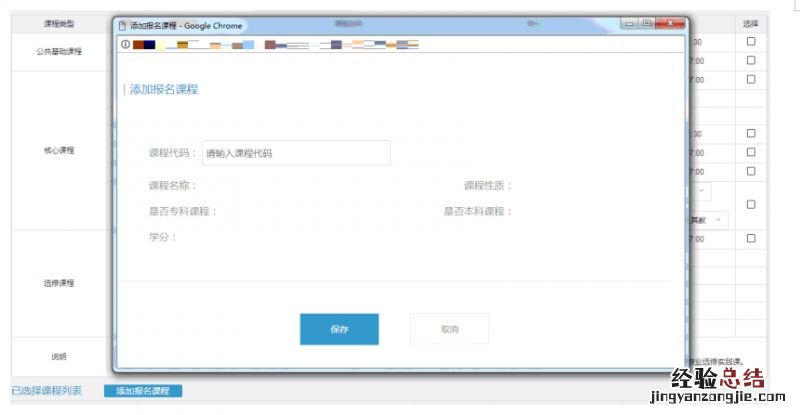Tick the third checkbox in the 核心课程 rows
800x415 pixels.
click(751, 171)
